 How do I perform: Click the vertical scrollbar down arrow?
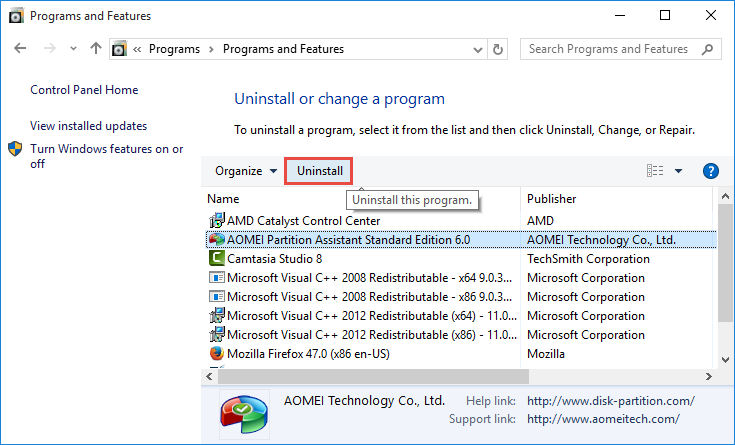(726, 360)
